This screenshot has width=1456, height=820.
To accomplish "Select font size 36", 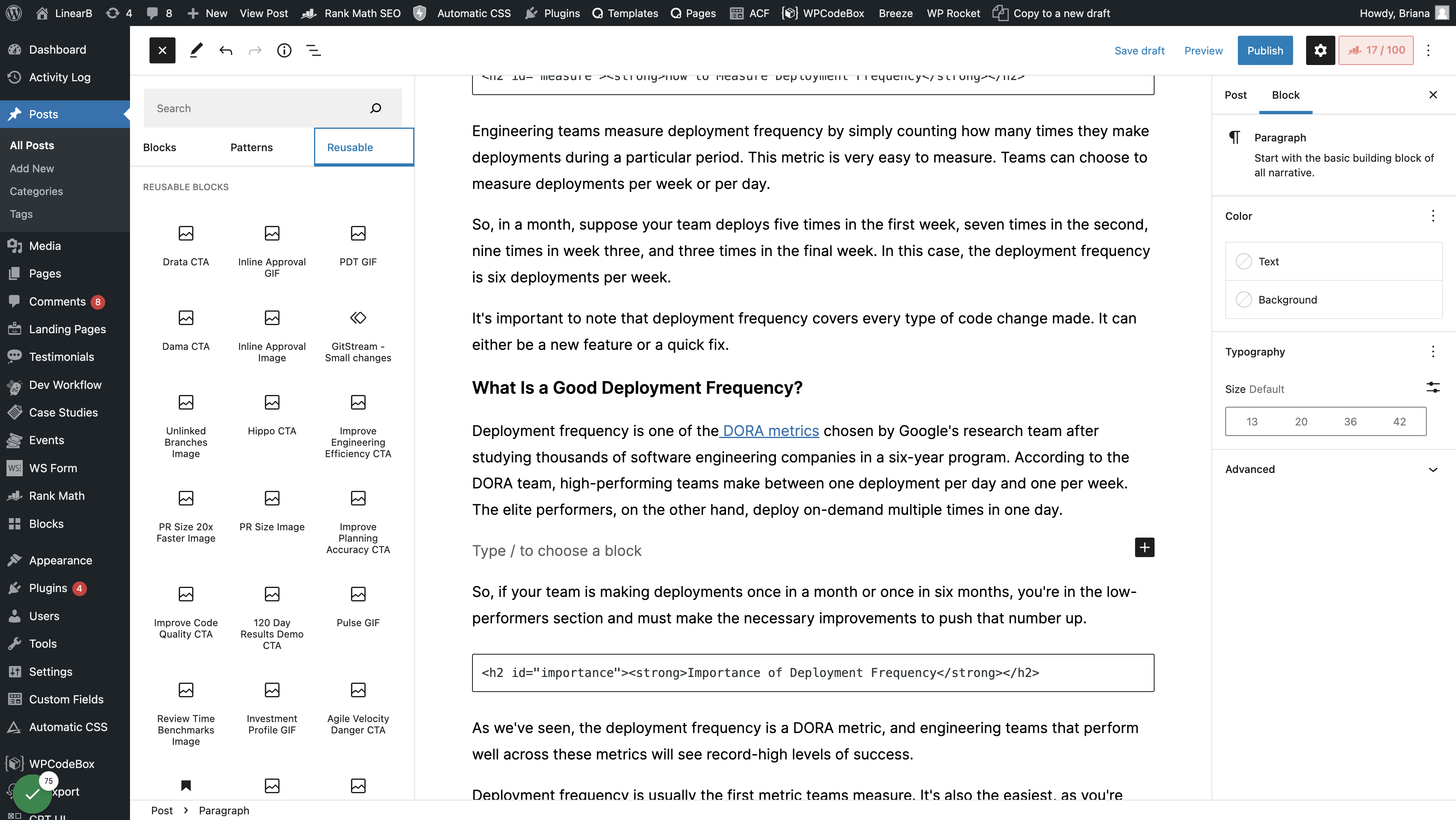I will coord(1350,421).
